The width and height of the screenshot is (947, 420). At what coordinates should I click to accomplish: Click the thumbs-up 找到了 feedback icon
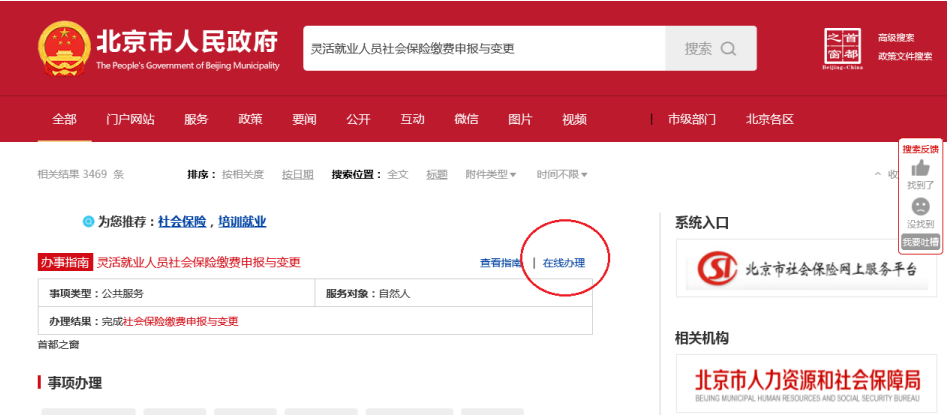[920, 168]
